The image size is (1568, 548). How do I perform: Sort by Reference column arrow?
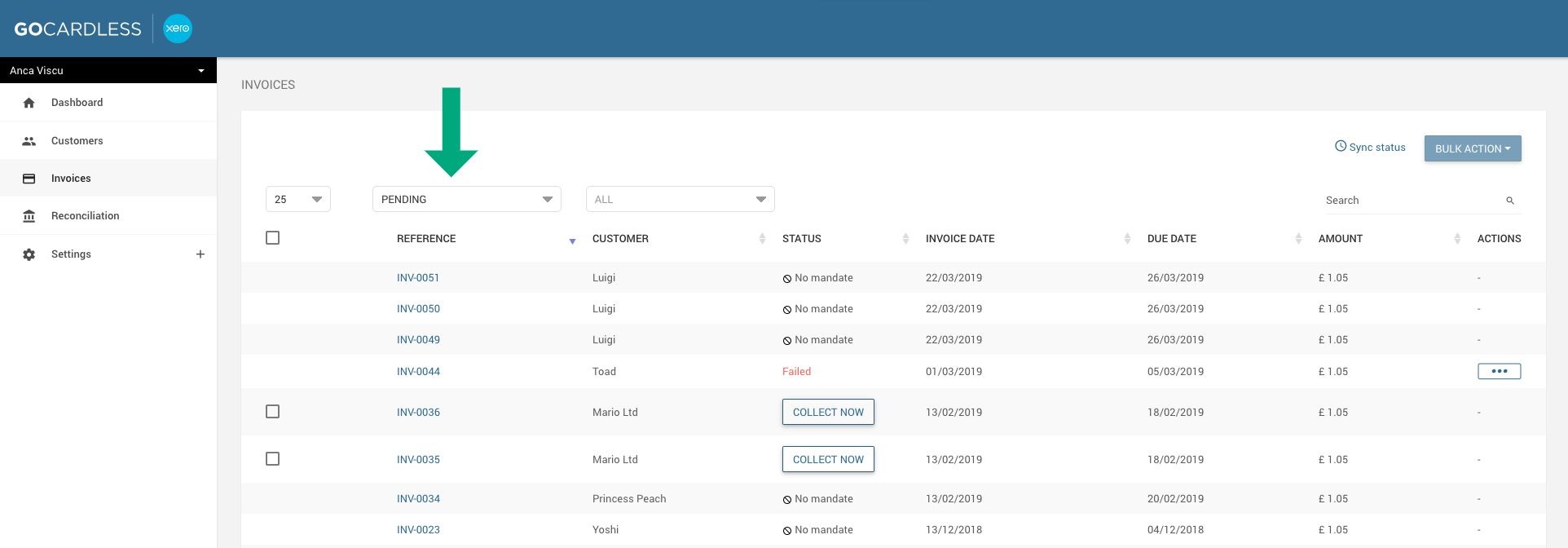[x=572, y=241]
